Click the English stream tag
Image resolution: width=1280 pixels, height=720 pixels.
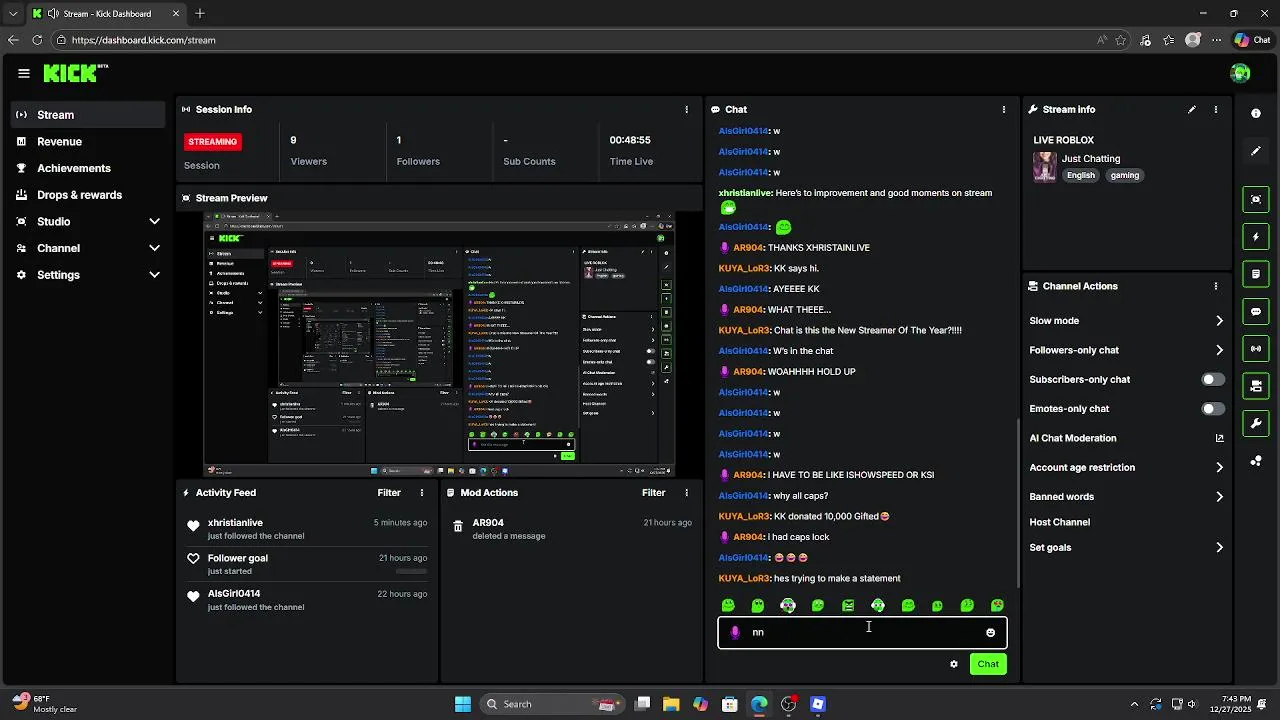click(1081, 175)
